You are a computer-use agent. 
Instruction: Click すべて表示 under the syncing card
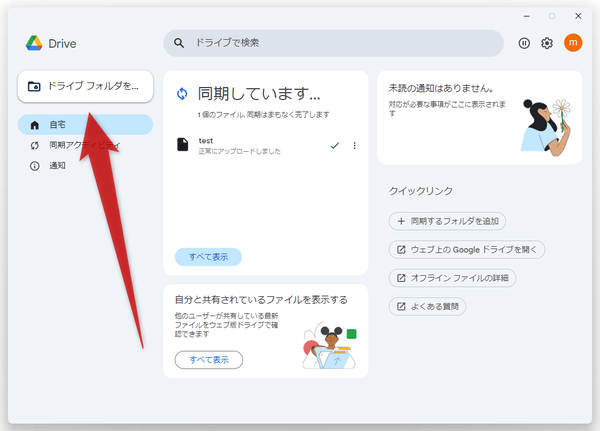(x=208, y=257)
